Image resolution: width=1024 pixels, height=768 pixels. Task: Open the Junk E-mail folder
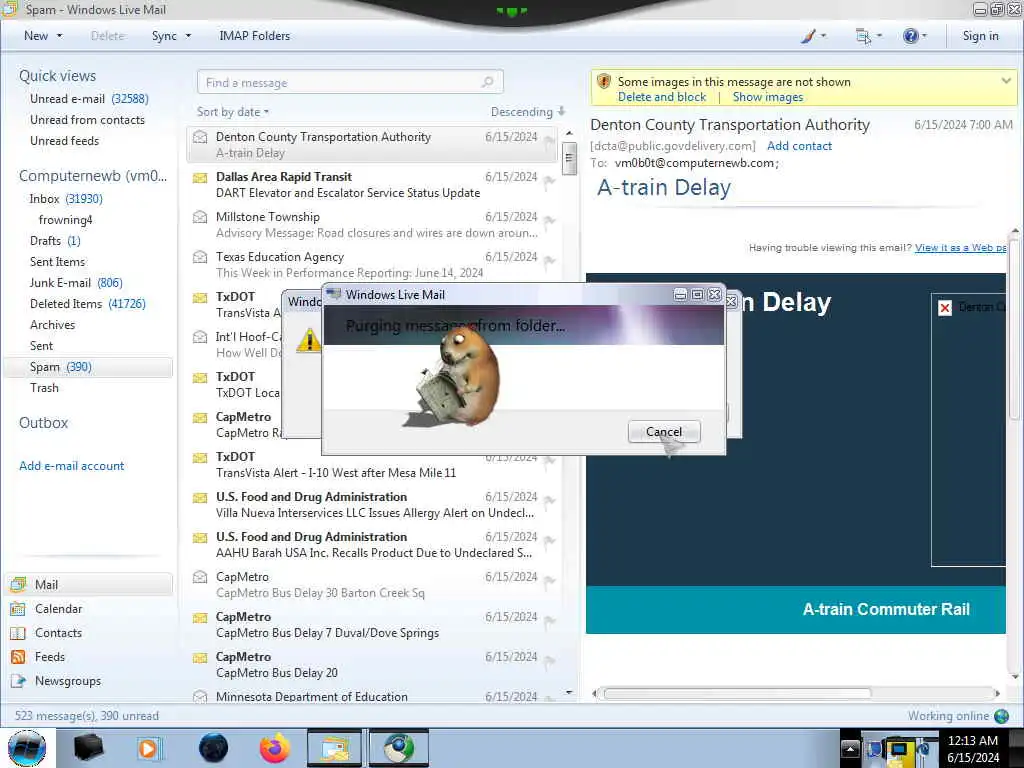(x=76, y=282)
